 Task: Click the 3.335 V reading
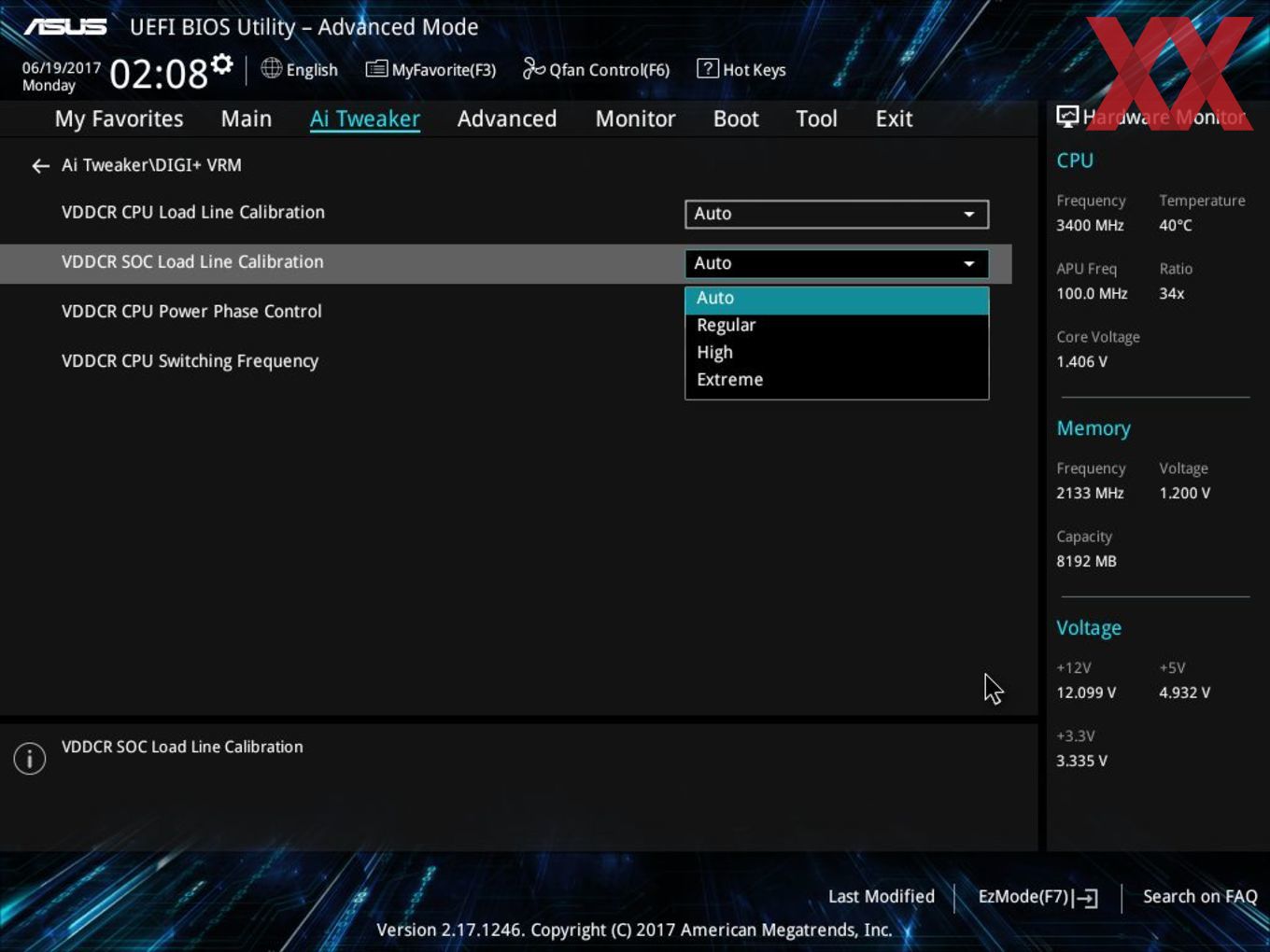(x=1081, y=761)
